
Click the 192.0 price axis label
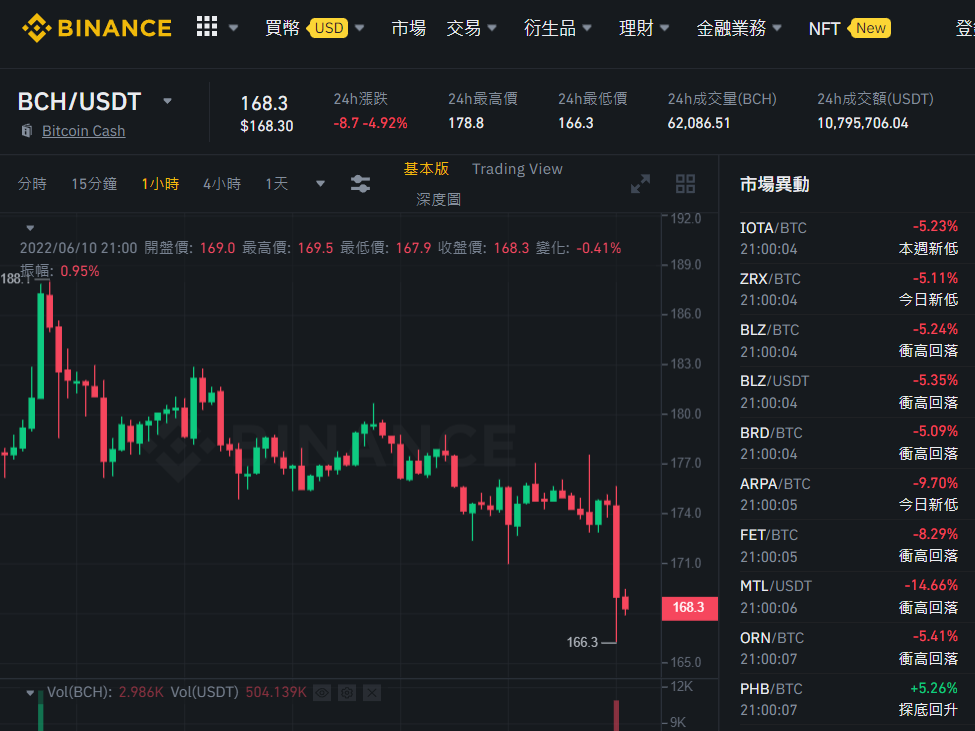coord(686,219)
